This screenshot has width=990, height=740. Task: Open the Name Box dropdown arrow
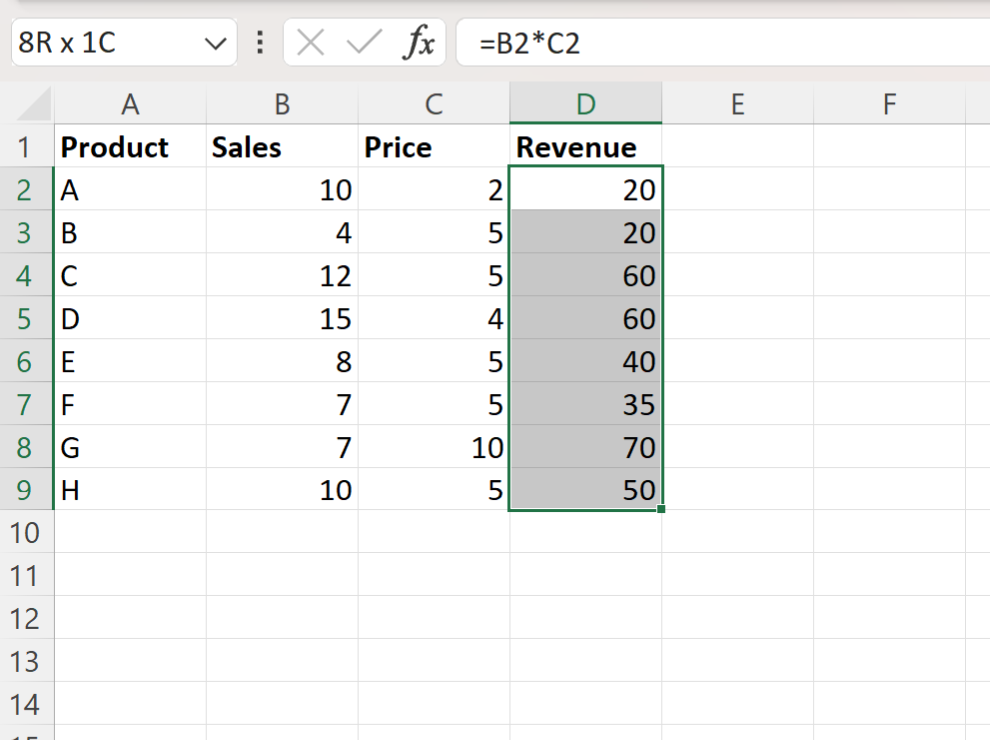[213, 42]
